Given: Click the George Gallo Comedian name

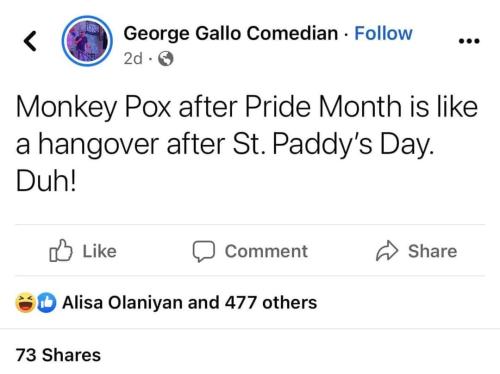Looking at the screenshot, I should tap(231, 34).
